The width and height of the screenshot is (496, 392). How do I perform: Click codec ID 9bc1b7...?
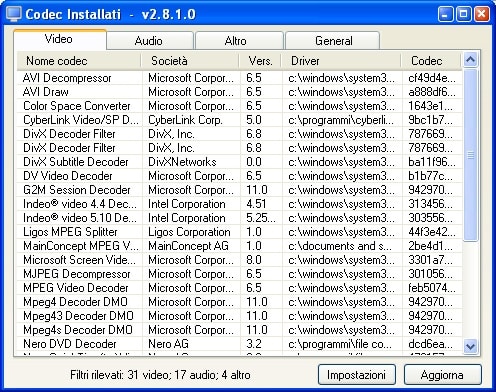430,120
